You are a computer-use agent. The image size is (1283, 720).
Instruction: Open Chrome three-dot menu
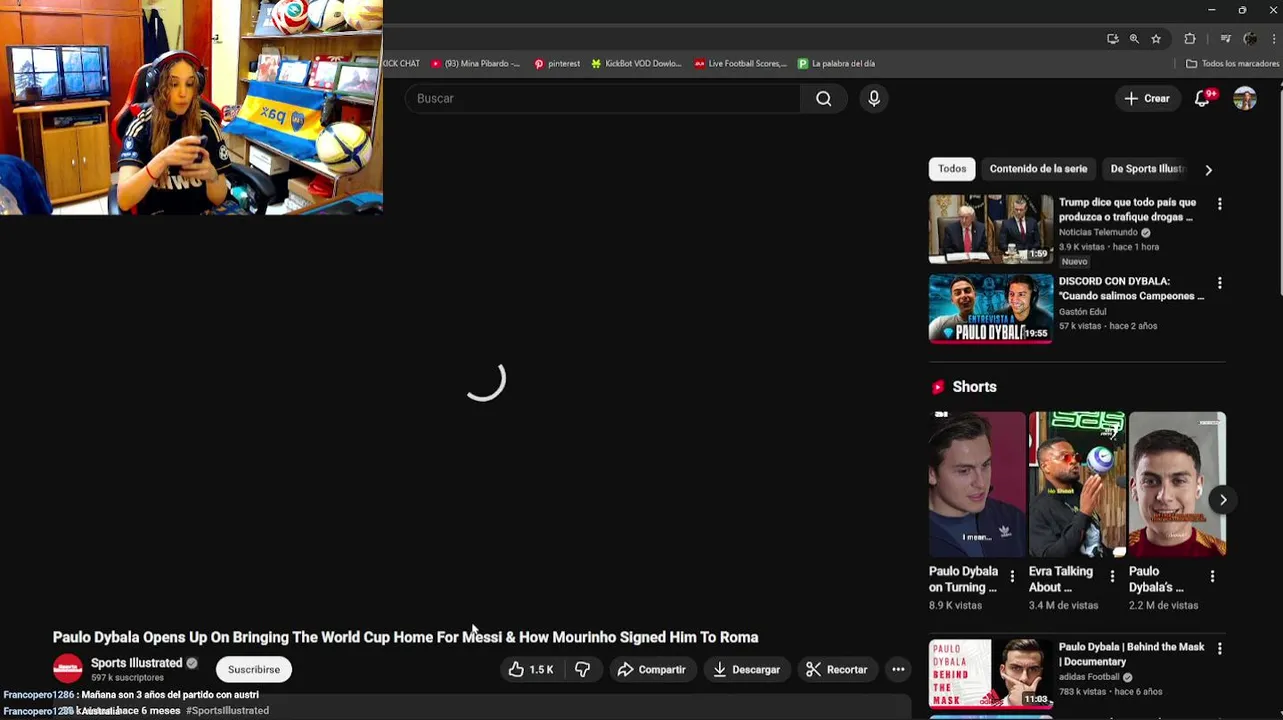(x=1273, y=39)
